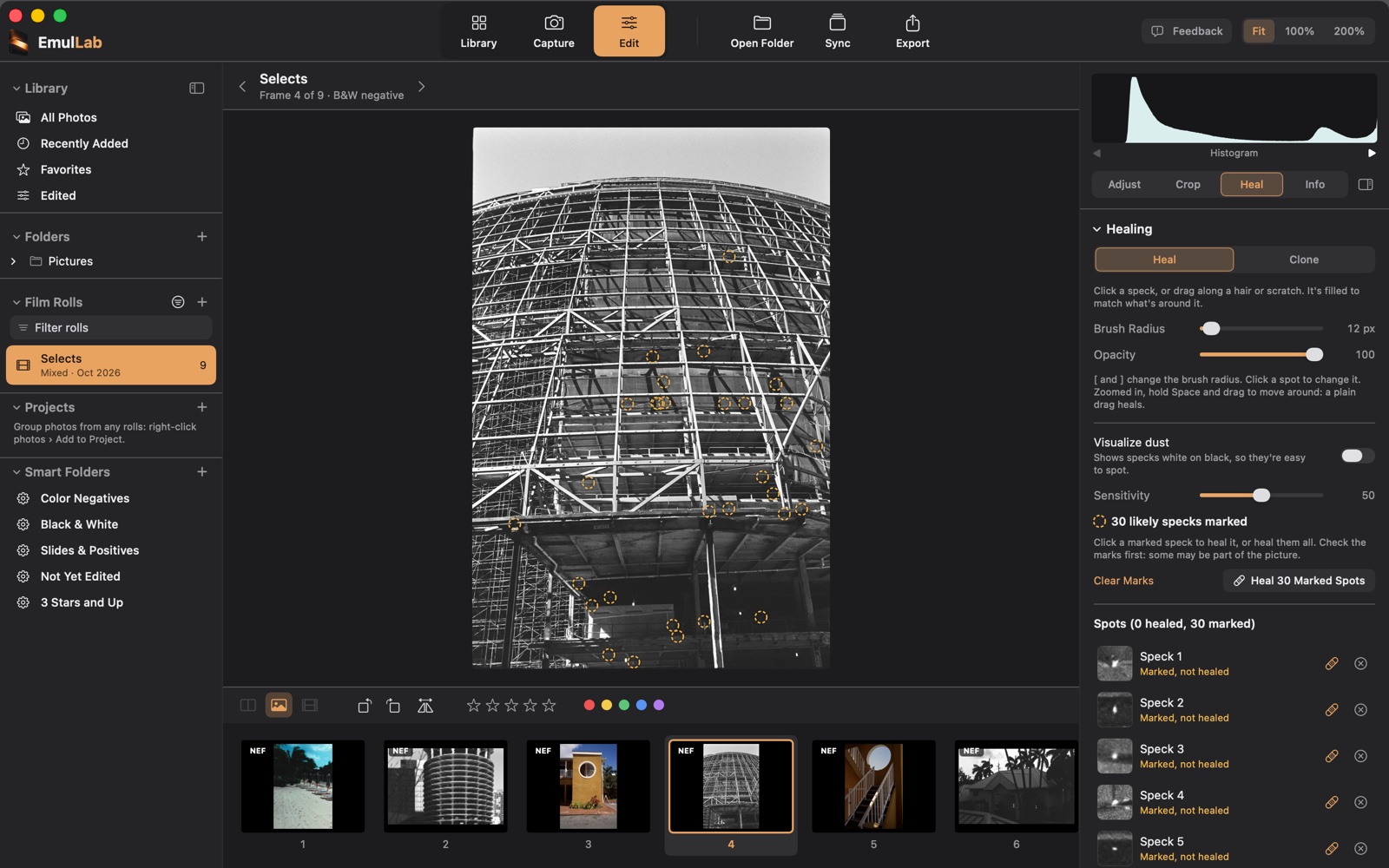Select Clone mode in Healing panel

pyautogui.click(x=1304, y=260)
